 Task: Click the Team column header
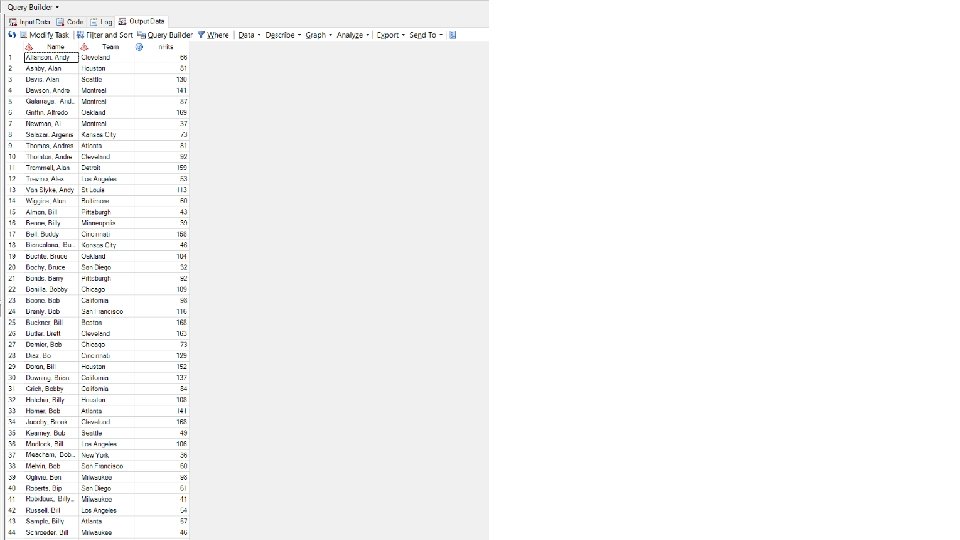(111, 47)
